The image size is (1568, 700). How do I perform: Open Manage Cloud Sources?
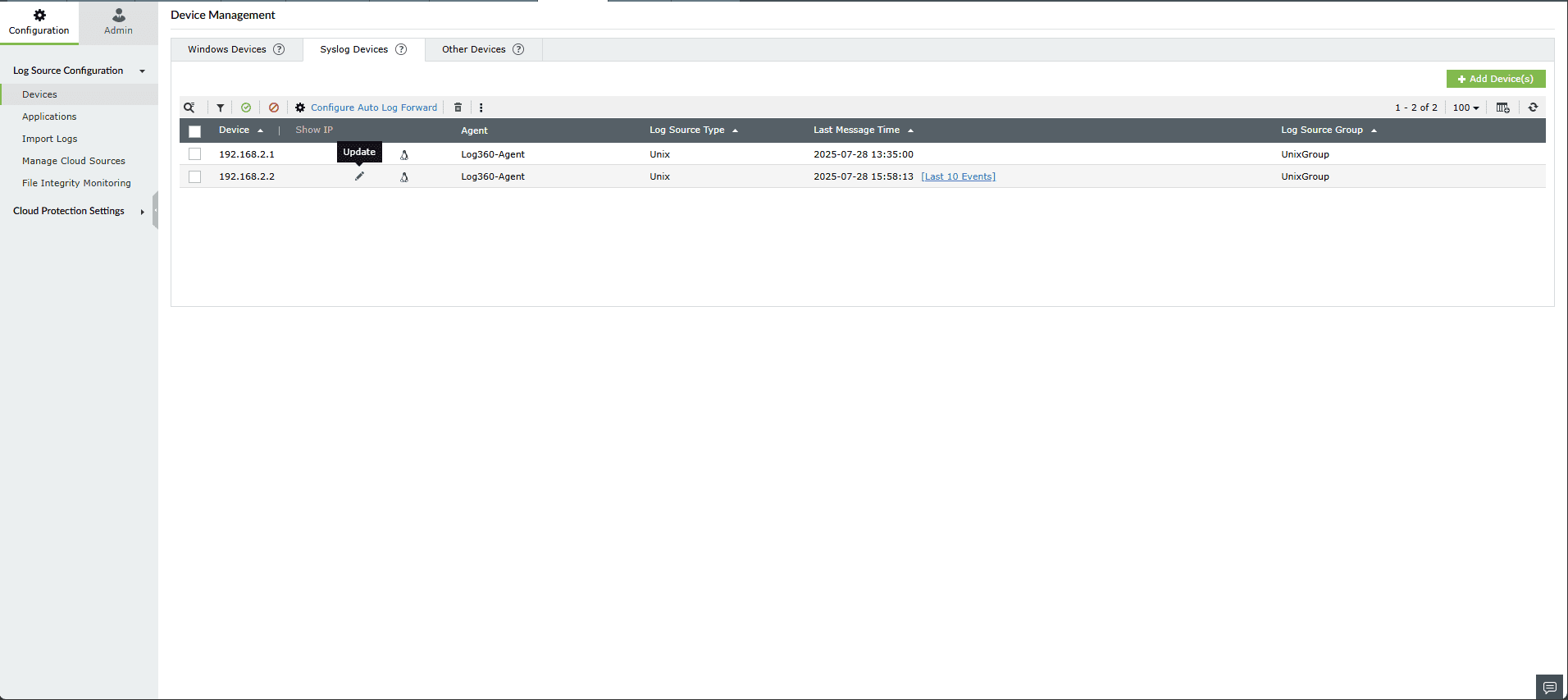[x=74, y=161]
